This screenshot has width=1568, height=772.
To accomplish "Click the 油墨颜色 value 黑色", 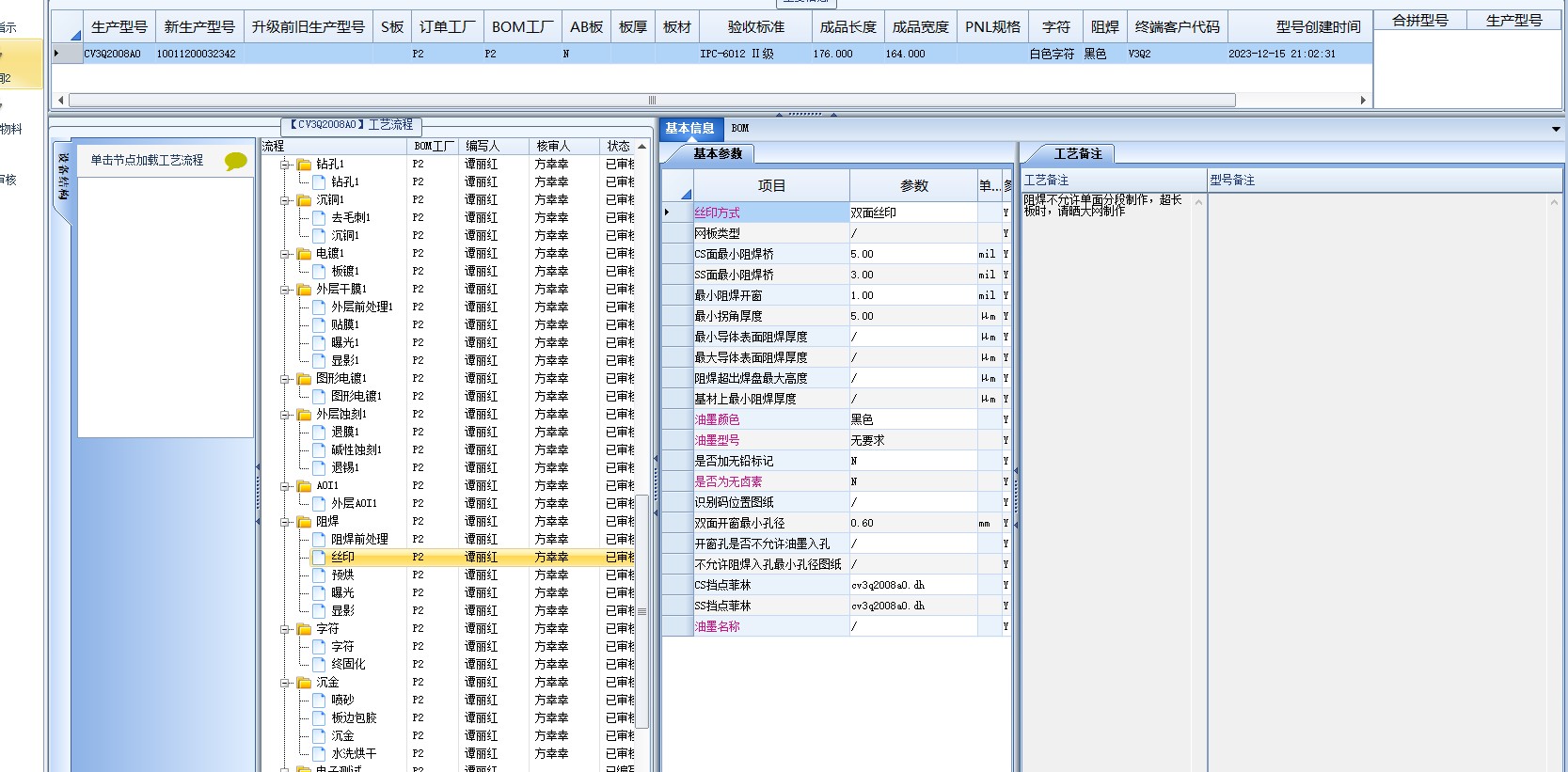I will point(912,419).
